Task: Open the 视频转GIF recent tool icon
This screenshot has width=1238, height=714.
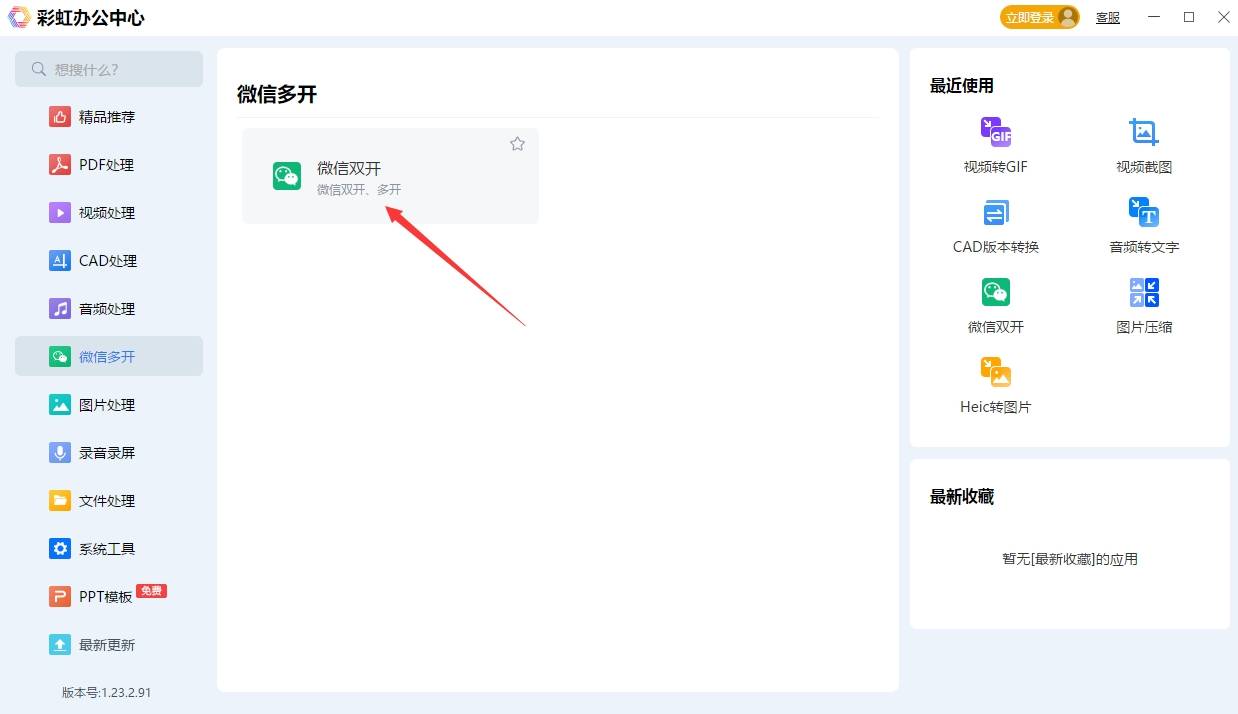Action: [995, 133]
